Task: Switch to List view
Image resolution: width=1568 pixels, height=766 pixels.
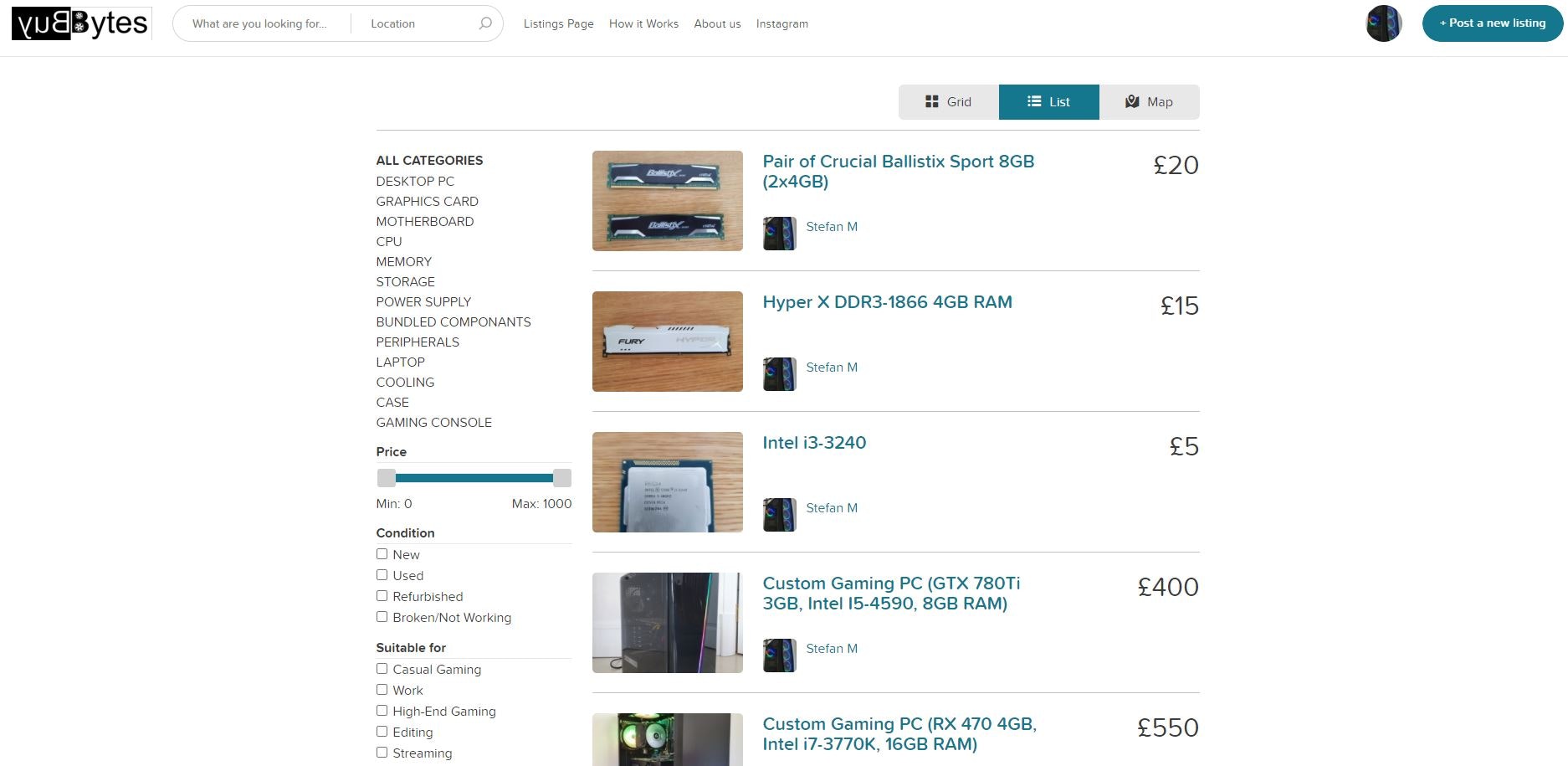Action: coord(1049,102)
